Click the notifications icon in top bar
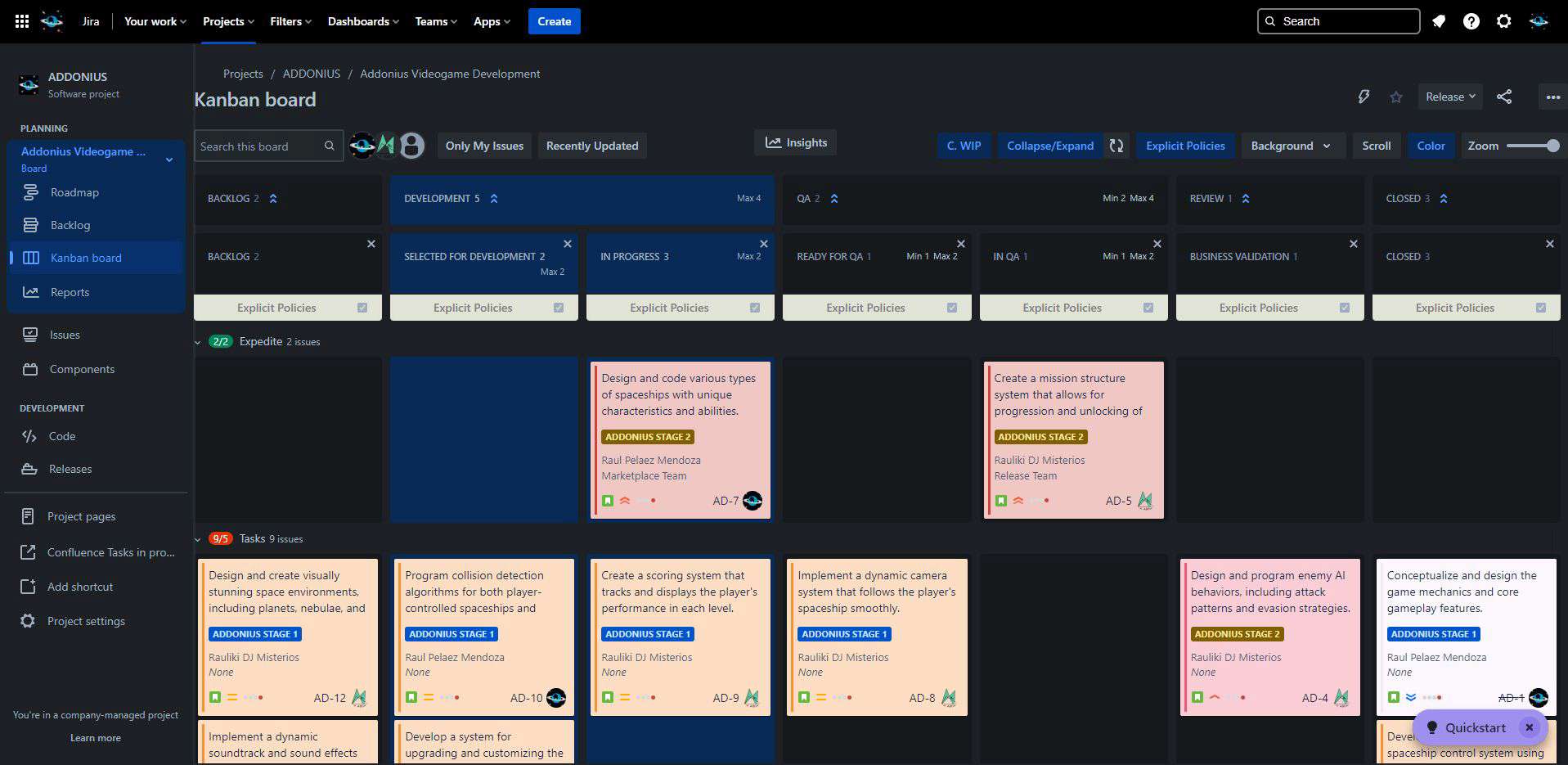1568x765 pixels. coord(1439,21)
